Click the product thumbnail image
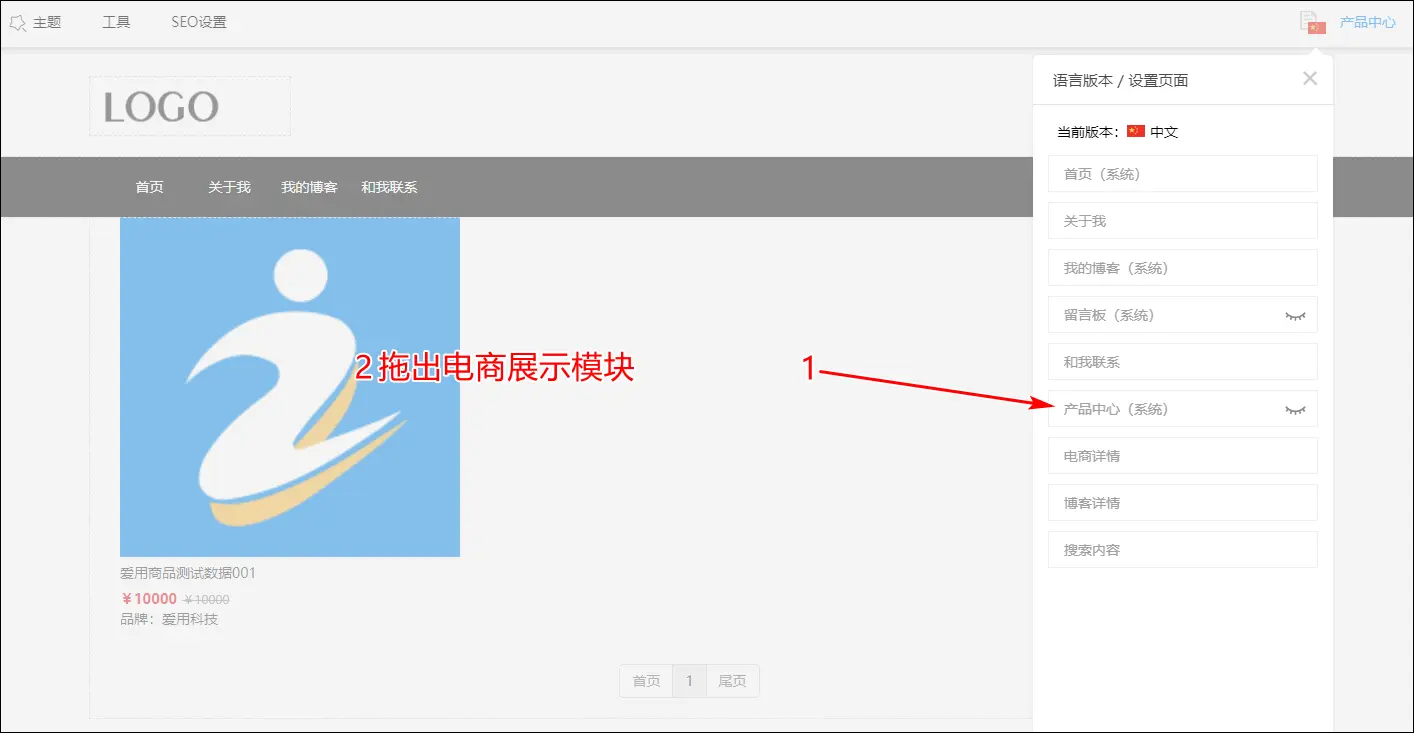 [x=289, y=387]
